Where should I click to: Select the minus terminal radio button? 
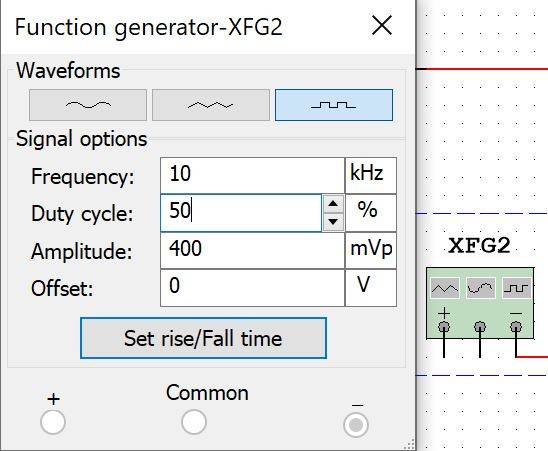(356, 425)
